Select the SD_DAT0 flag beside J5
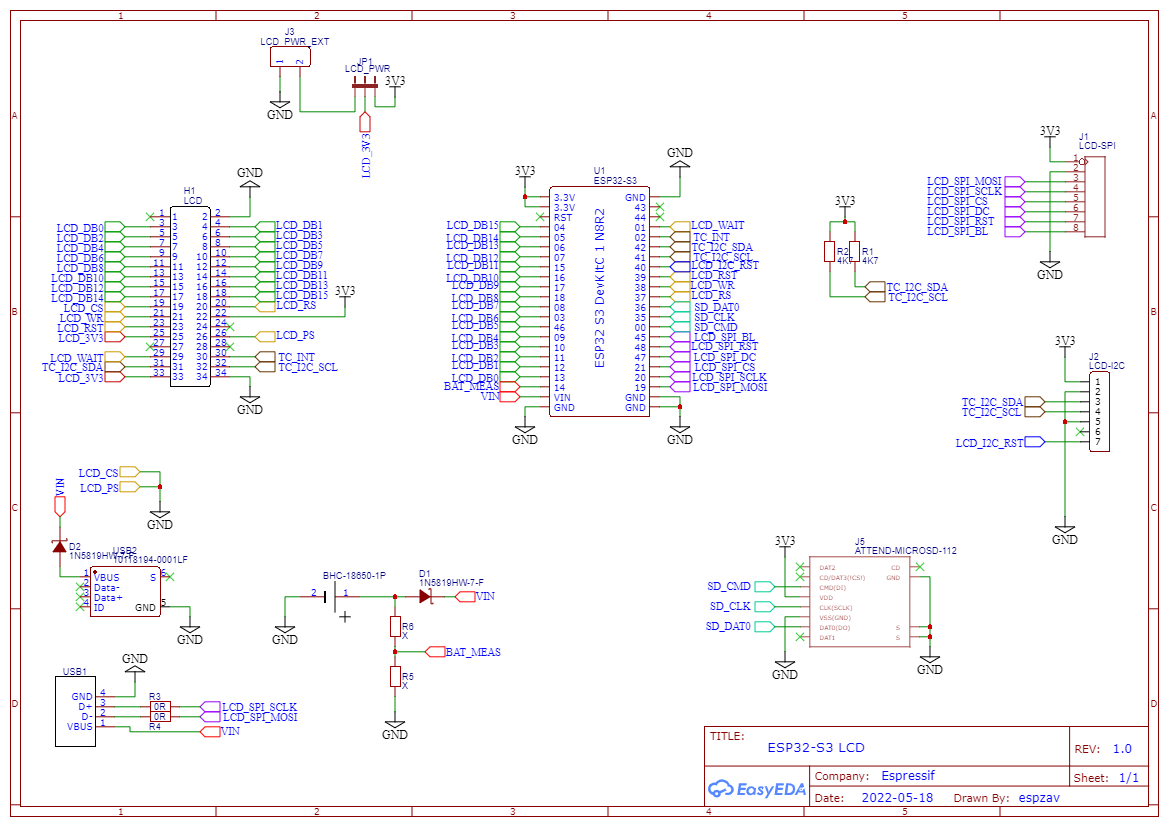The width and height of the screenshot is (1169, 828). click(740, 627)
